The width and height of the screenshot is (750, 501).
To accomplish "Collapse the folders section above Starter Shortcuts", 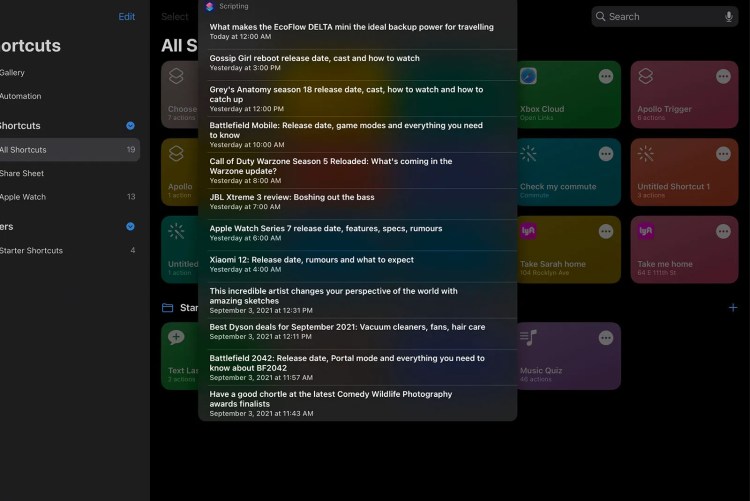I will (x=130, y=227).
